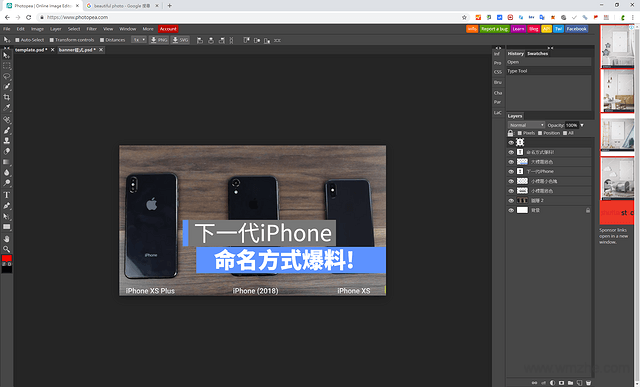Image resolution: width=640 pixels, height=387 pixels.
Task: Open the Layer menu
Action: click(x=56, y=29)
